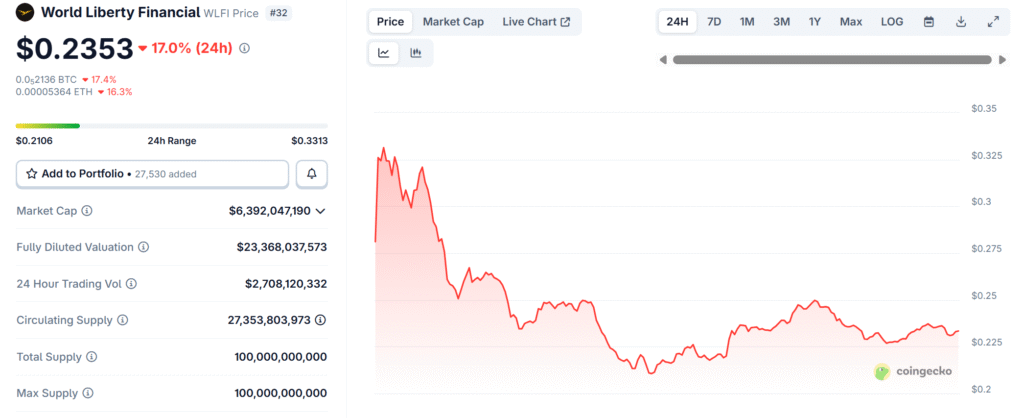The image size is (1024, 418).
Task: Switch to line chart view icon
Action: [384, 54]
